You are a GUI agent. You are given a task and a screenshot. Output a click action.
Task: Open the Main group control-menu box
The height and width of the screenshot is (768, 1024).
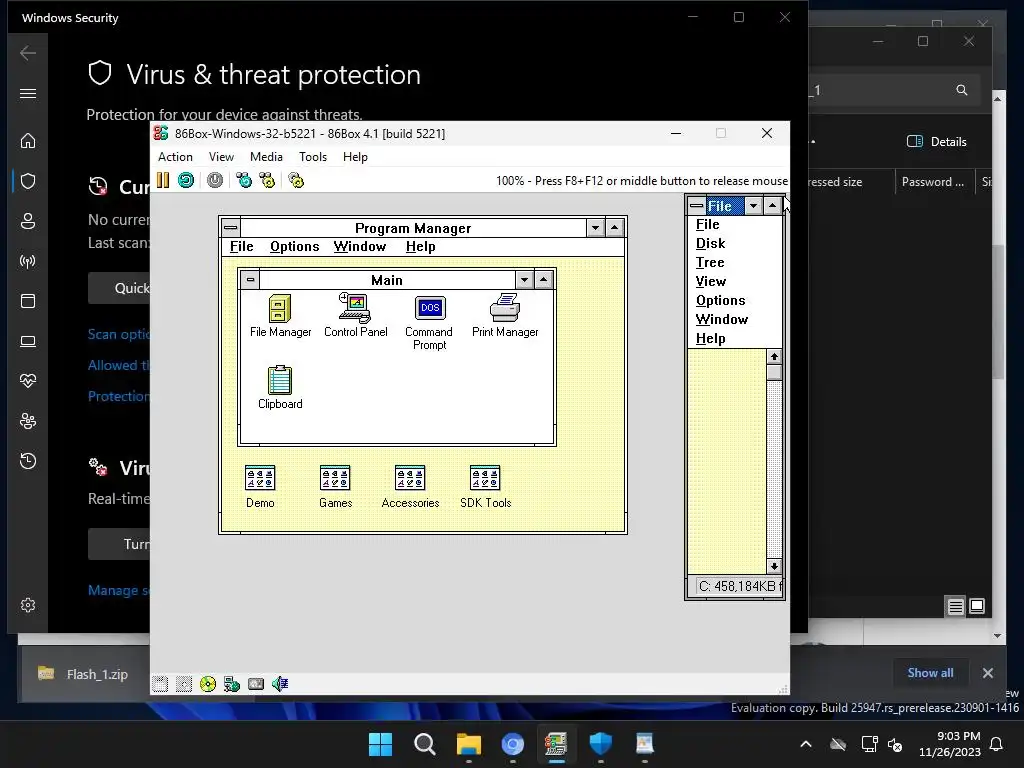(x=250, y=280)
